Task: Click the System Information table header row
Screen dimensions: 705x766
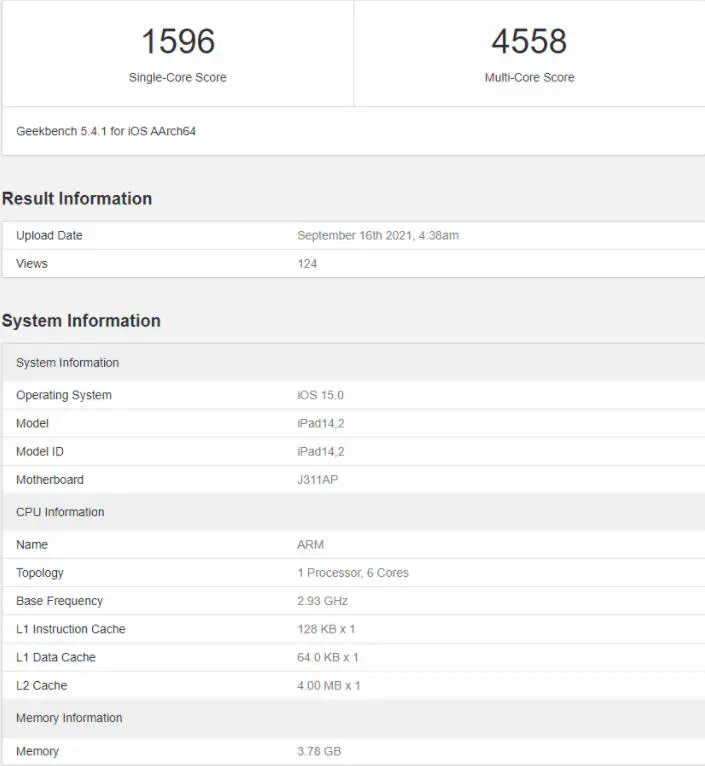Action: tap(353, 362)
